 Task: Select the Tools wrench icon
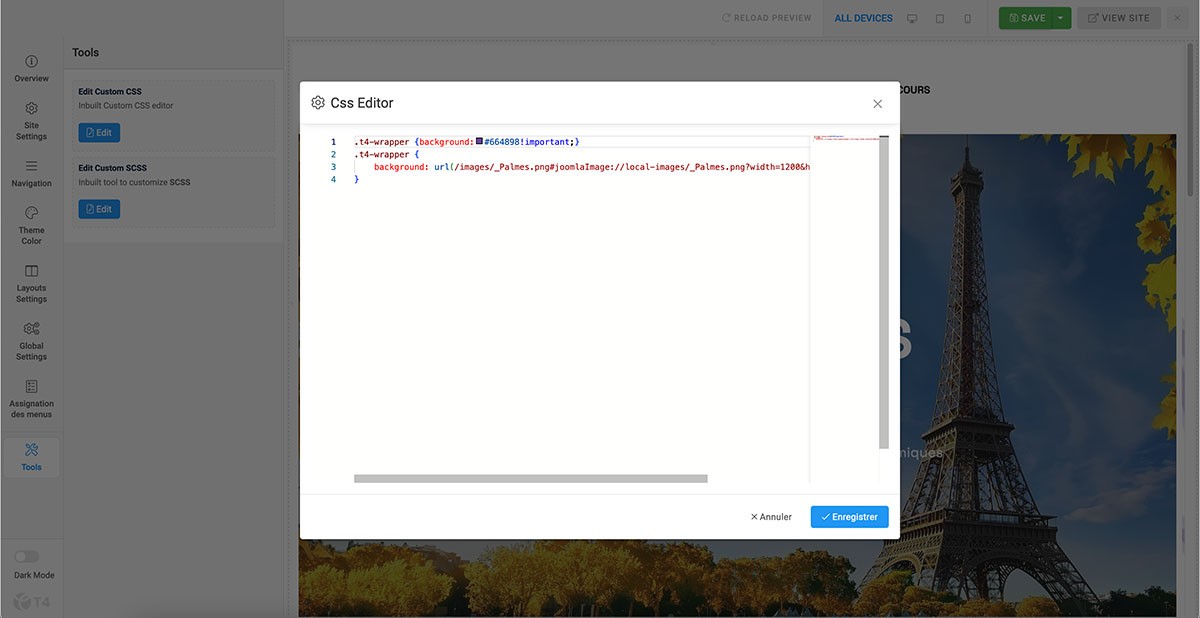31,450
